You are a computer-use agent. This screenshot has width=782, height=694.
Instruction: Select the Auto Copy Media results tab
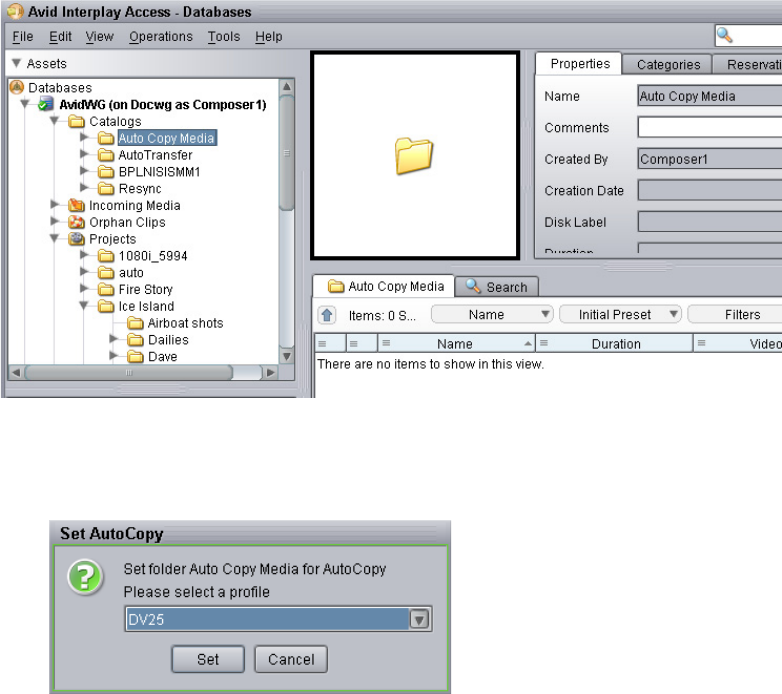[x=384, y=286]
